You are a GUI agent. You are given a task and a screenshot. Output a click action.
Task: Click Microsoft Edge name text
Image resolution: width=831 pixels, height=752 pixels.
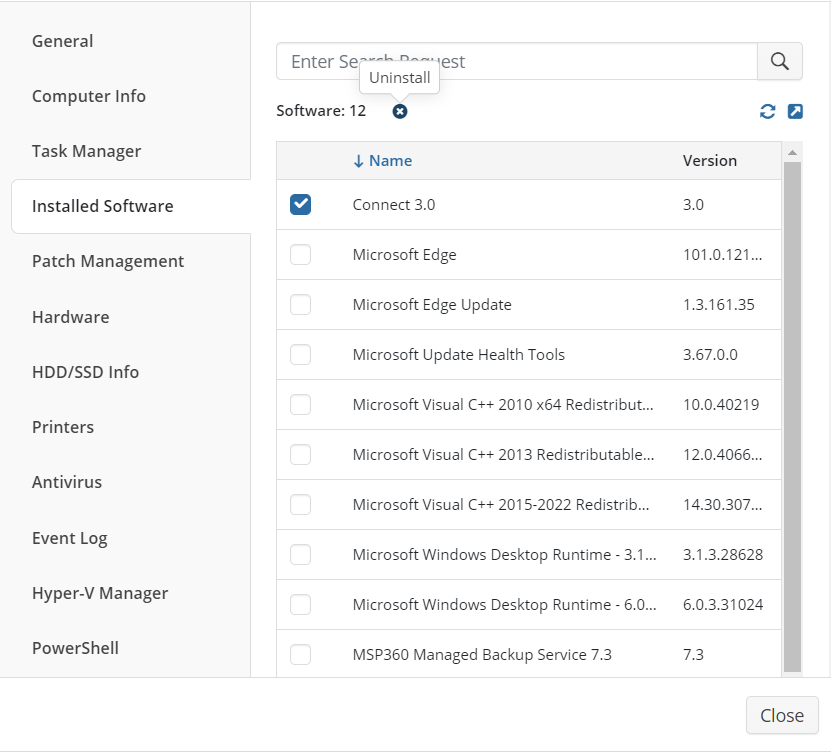[404, 255]
